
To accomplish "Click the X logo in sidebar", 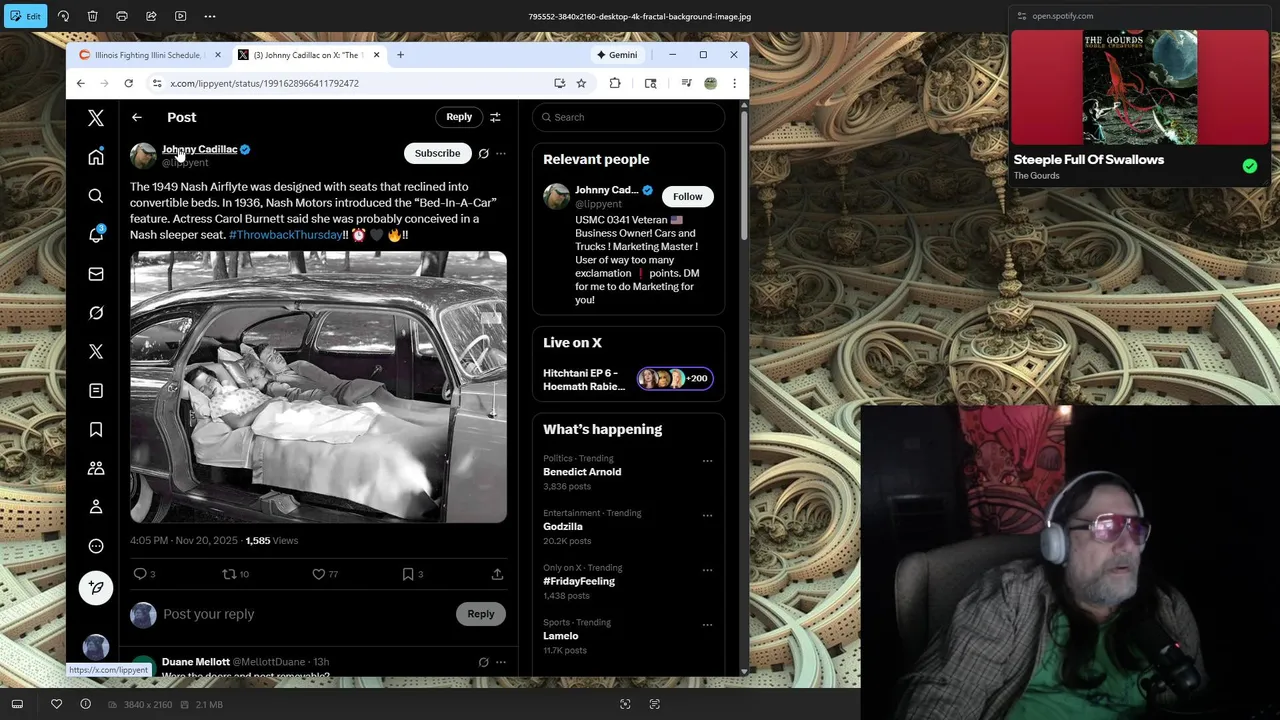I will pyautogui.click(x=96, y=118).
